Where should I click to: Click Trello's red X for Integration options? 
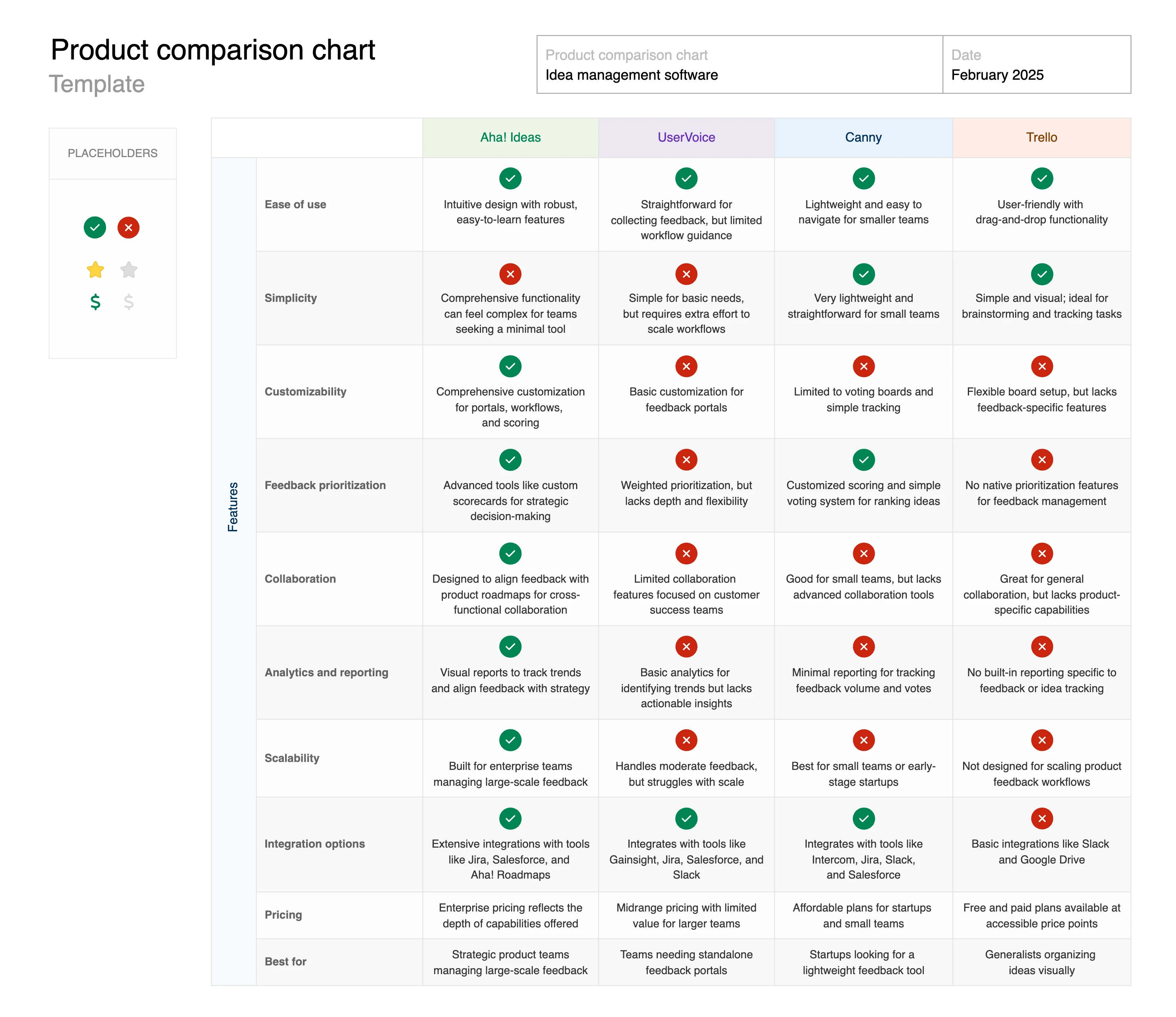[x=1042, y=818]
